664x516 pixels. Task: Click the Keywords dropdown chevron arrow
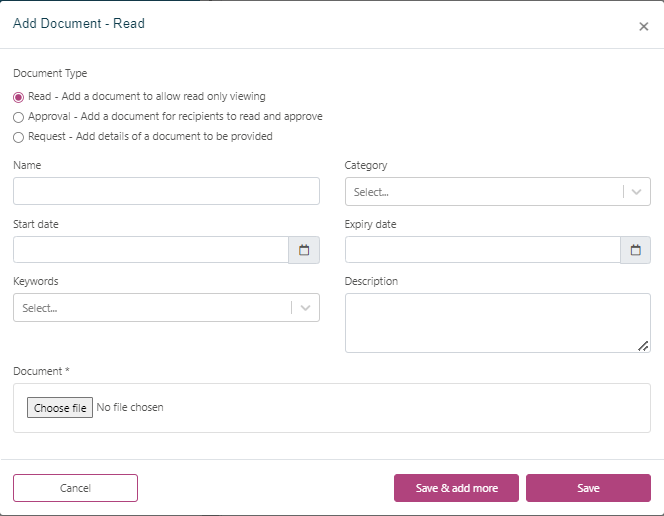306,308
